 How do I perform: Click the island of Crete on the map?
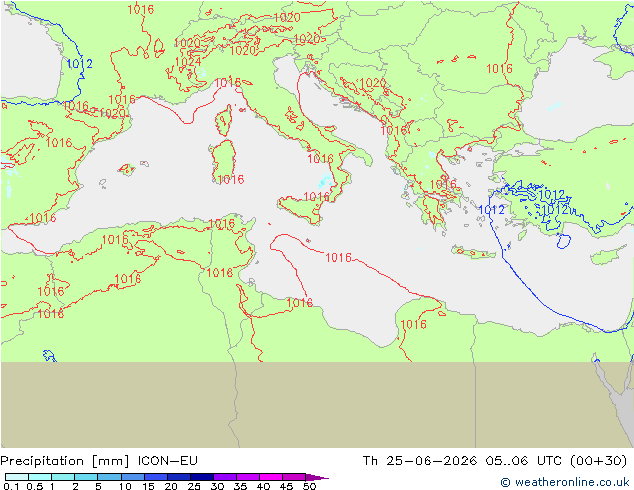pyautogui.click(x=473, y=252)
